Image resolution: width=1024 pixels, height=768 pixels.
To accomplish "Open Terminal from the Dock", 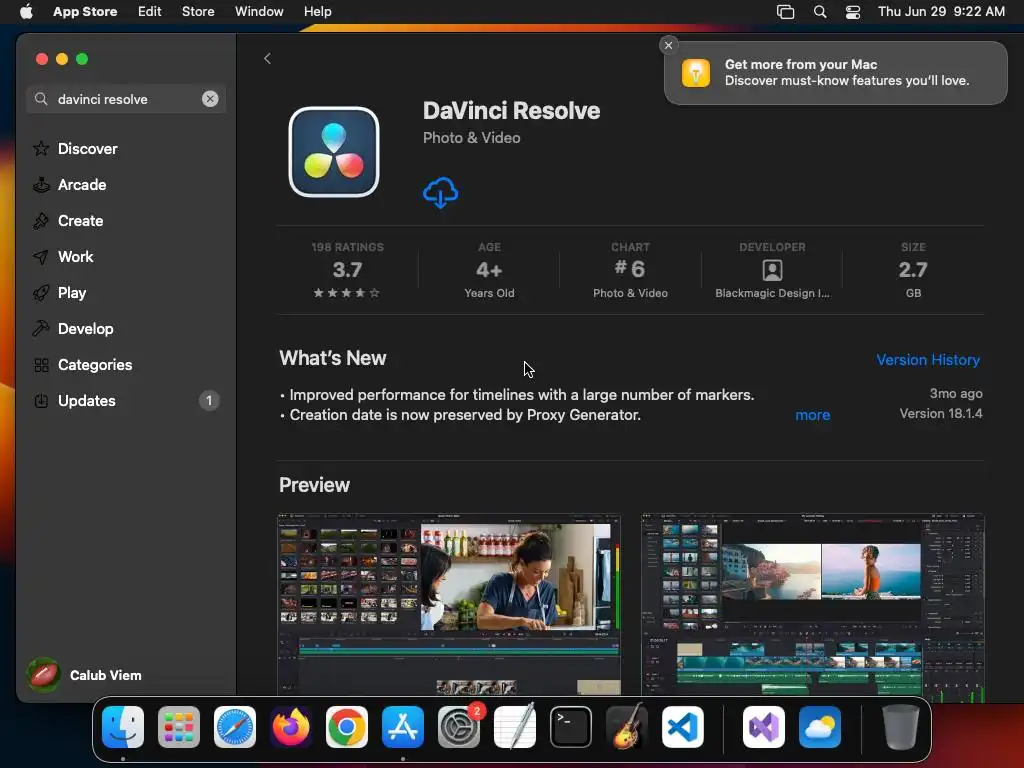I will click(571, 727).
